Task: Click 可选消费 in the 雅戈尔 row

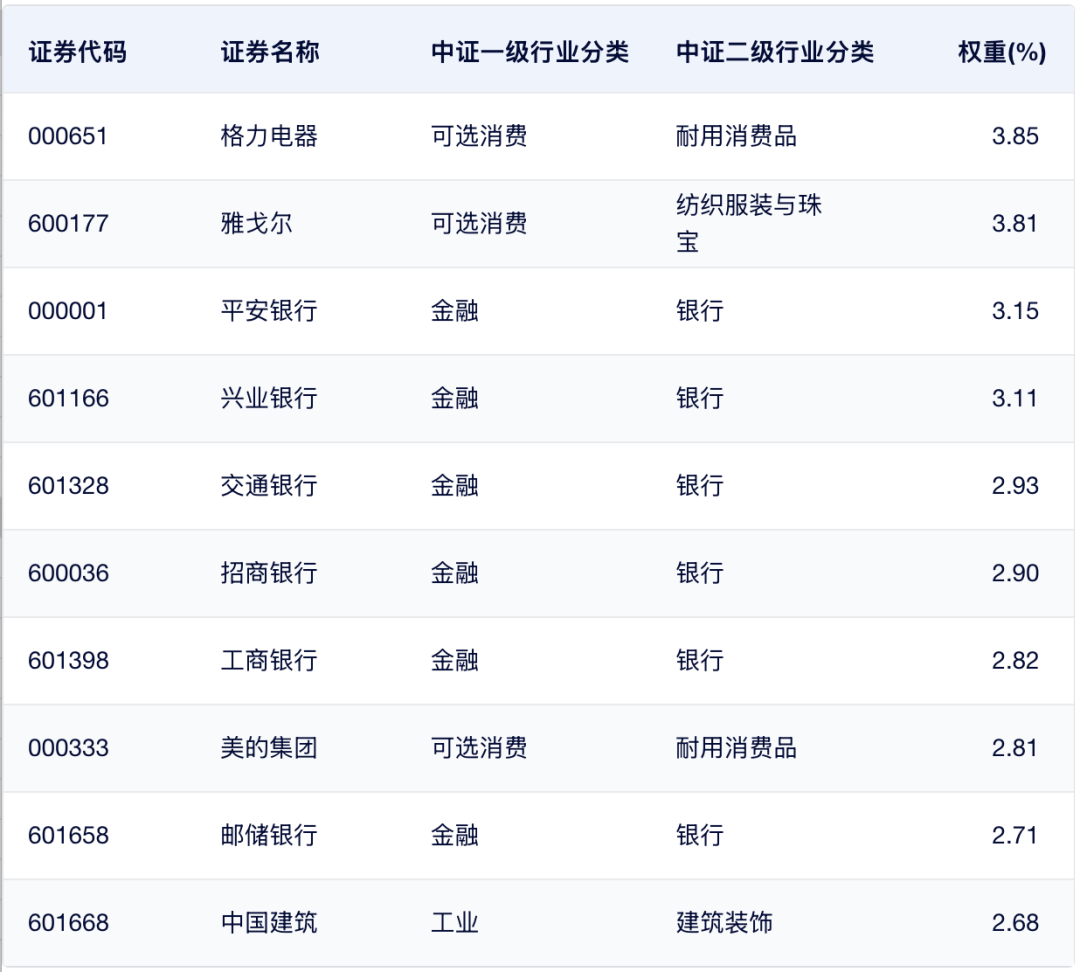Action: tap(479, 223)
